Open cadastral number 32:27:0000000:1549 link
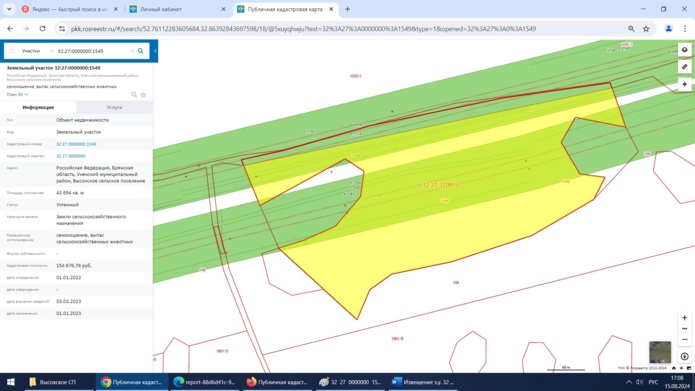The height and width of the screenshot is (391, 695). coord(76,144)
